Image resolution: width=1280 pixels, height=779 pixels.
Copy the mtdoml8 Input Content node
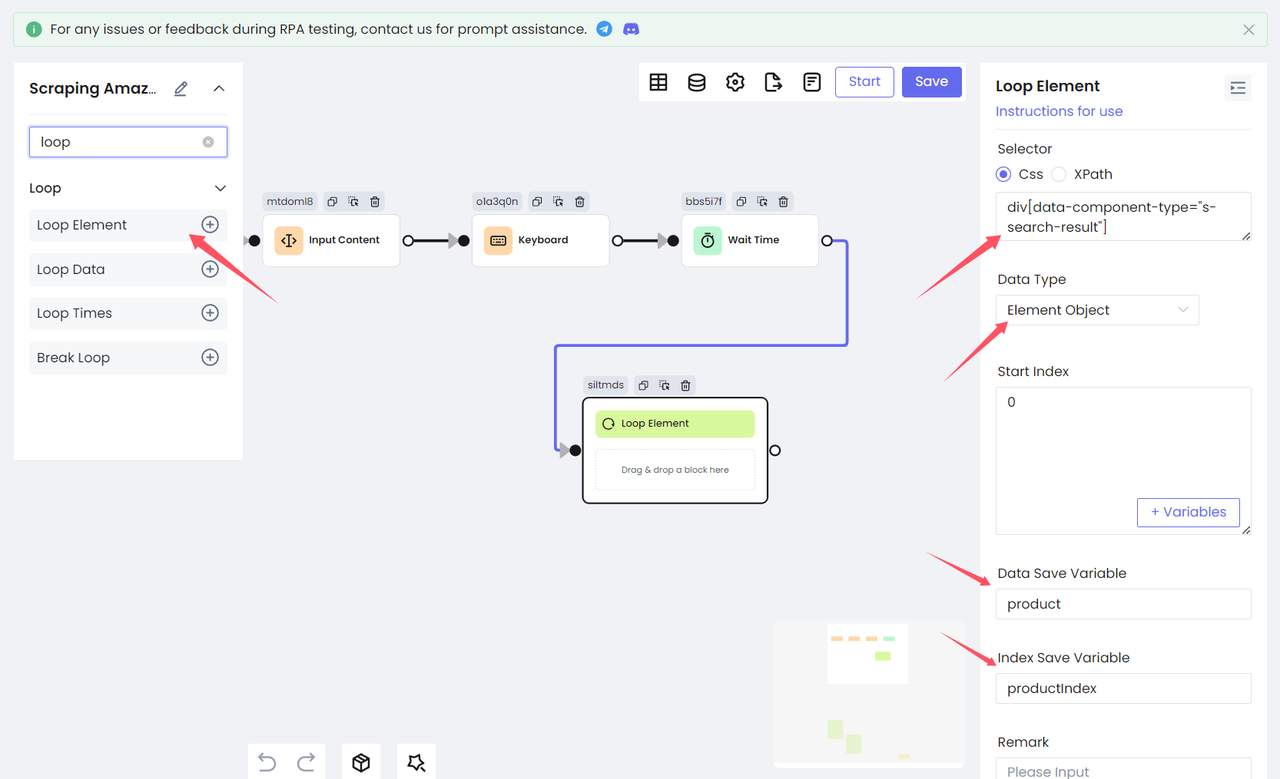pos(332,202)
